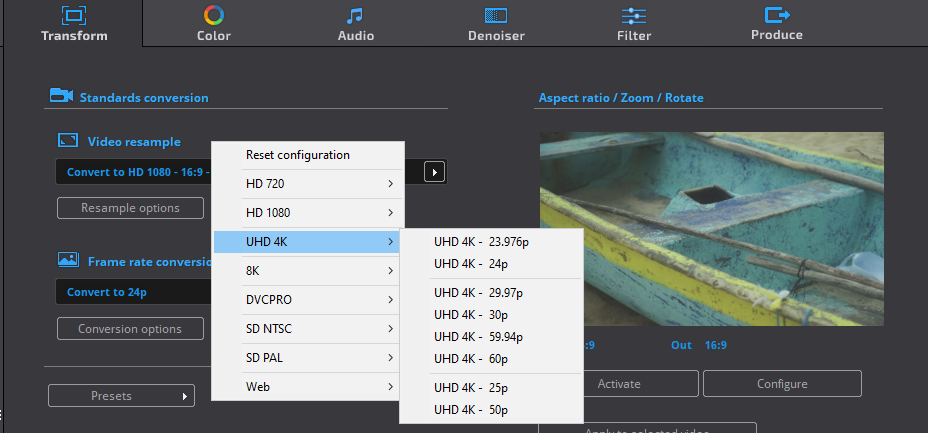This screenshot has height=433, width=928.
Task: Select the Denoiser tab icon
Action: [x=496, y=15]
